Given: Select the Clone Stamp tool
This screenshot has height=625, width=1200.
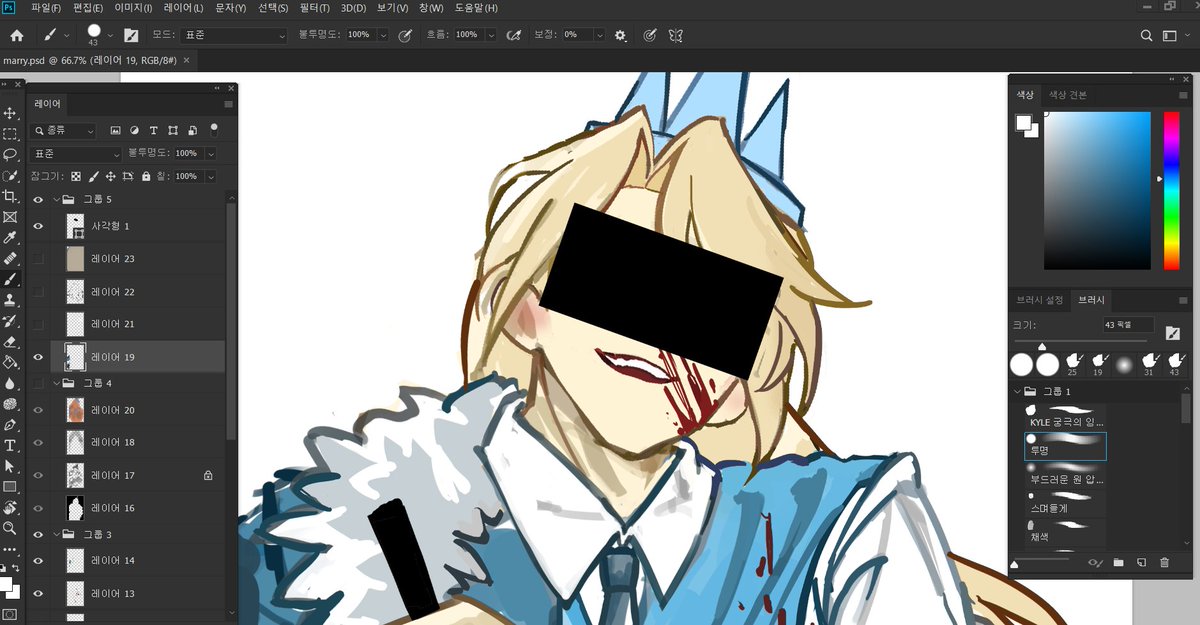Looking at the screenshot, I should point(10,300).
